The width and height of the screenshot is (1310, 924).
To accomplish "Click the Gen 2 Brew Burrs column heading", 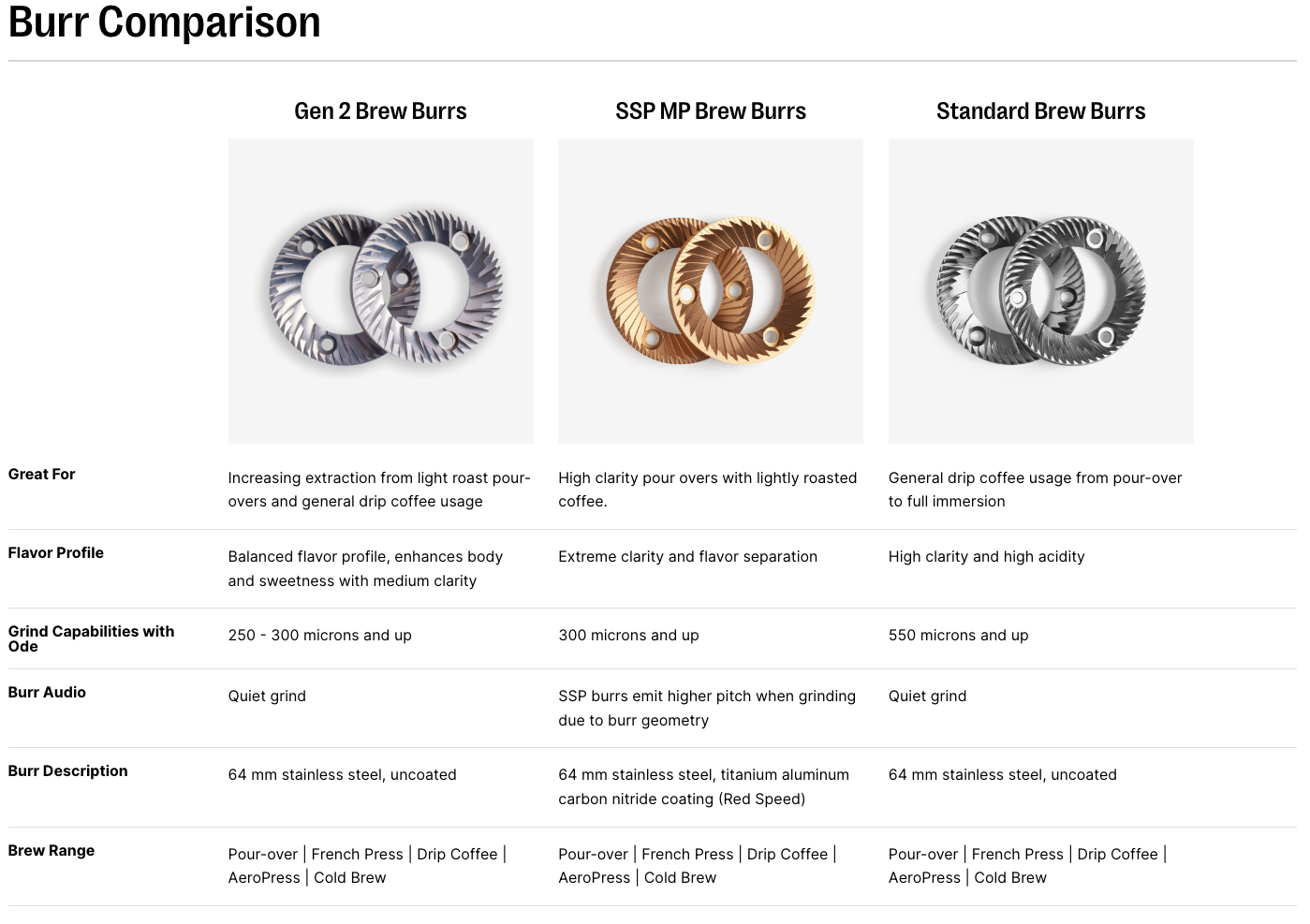I will coord(380,111).
